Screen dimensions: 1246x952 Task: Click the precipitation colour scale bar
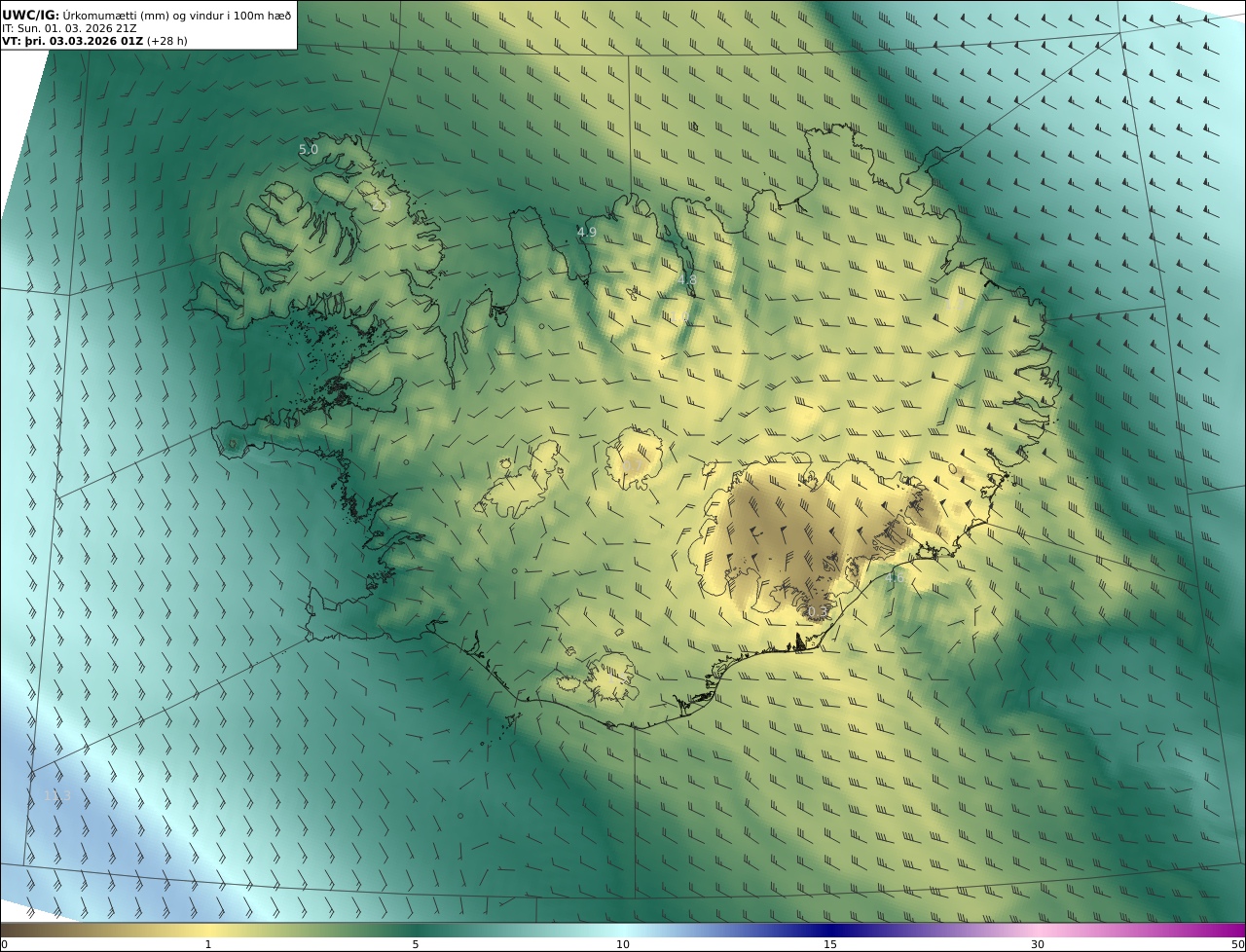[623, 931]
